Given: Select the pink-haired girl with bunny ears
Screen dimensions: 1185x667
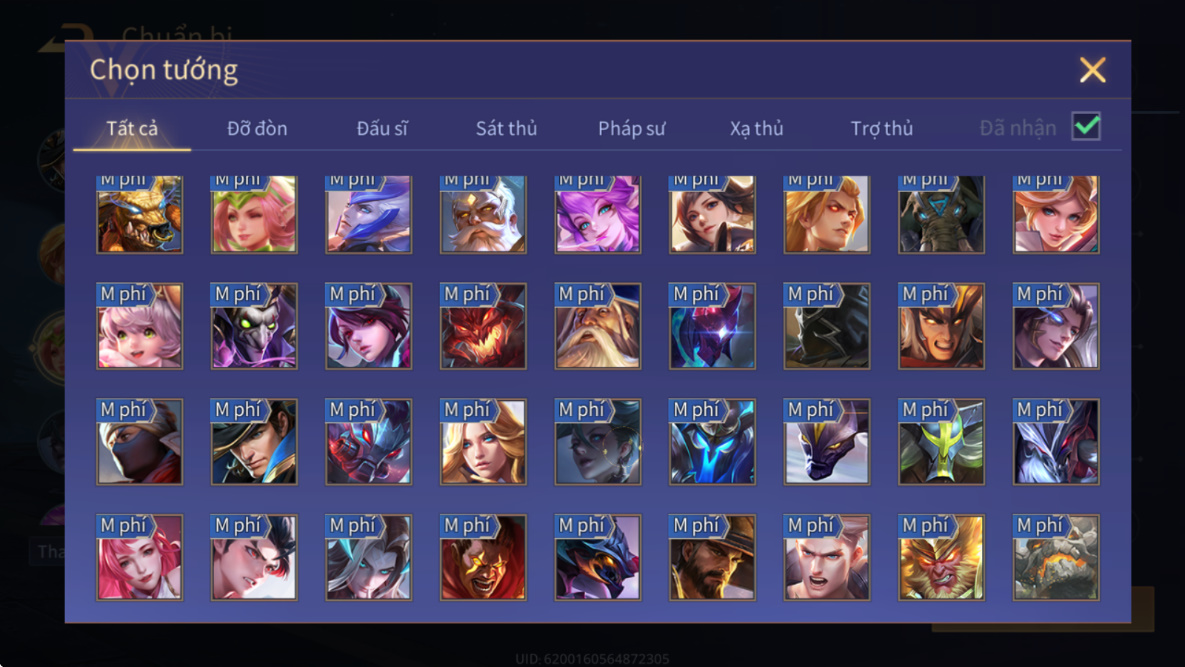Looking at the screenshot, I should click(140, 326).
